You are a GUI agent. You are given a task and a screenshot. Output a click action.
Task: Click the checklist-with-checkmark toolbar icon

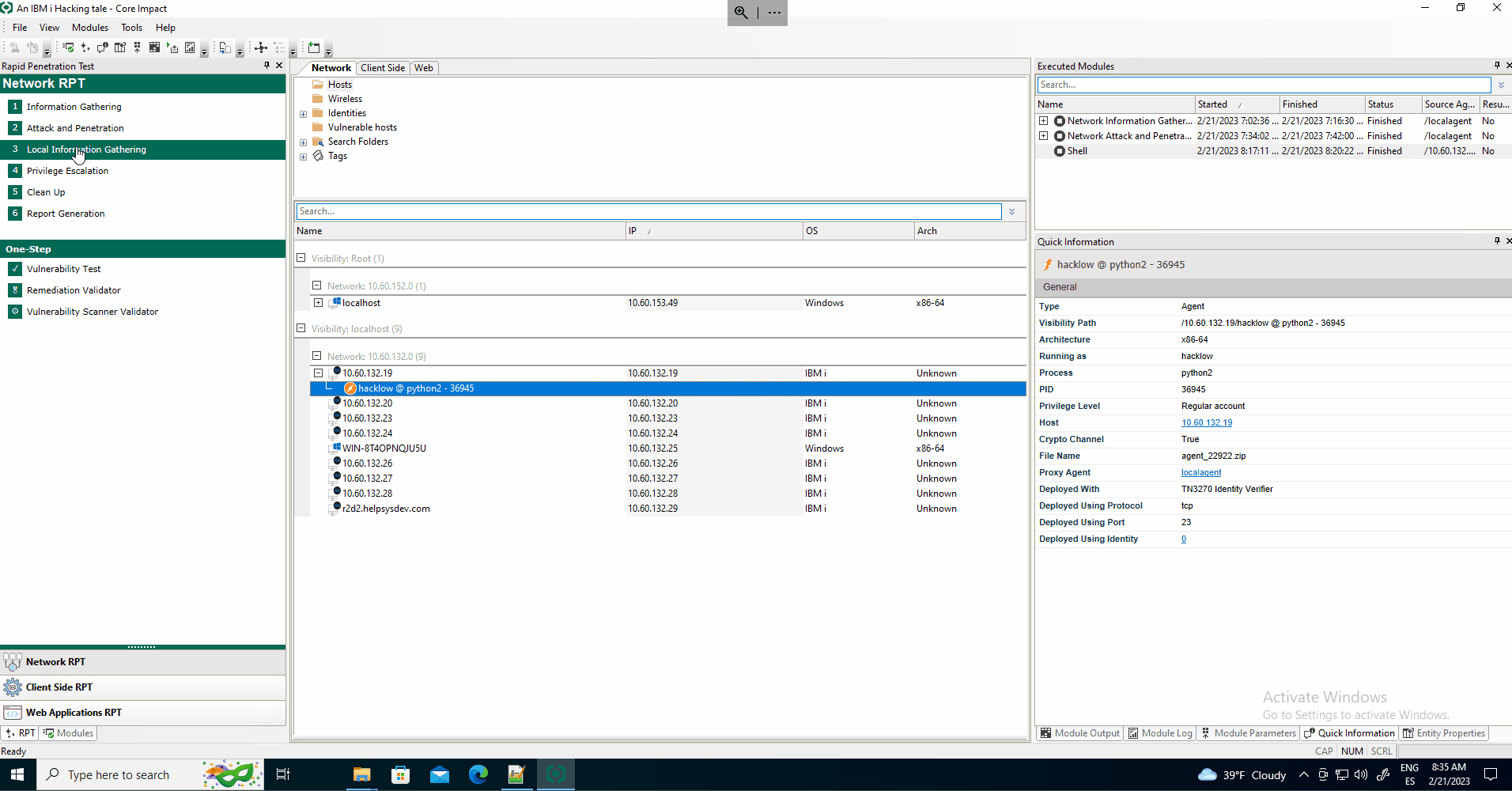point(68,47)
